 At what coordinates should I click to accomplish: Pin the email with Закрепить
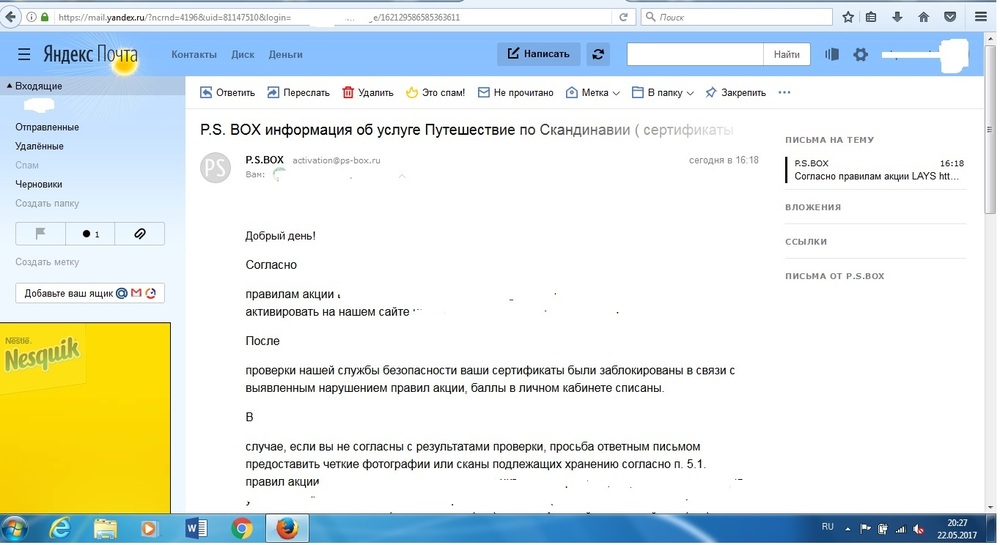click(x=735, y=92)
